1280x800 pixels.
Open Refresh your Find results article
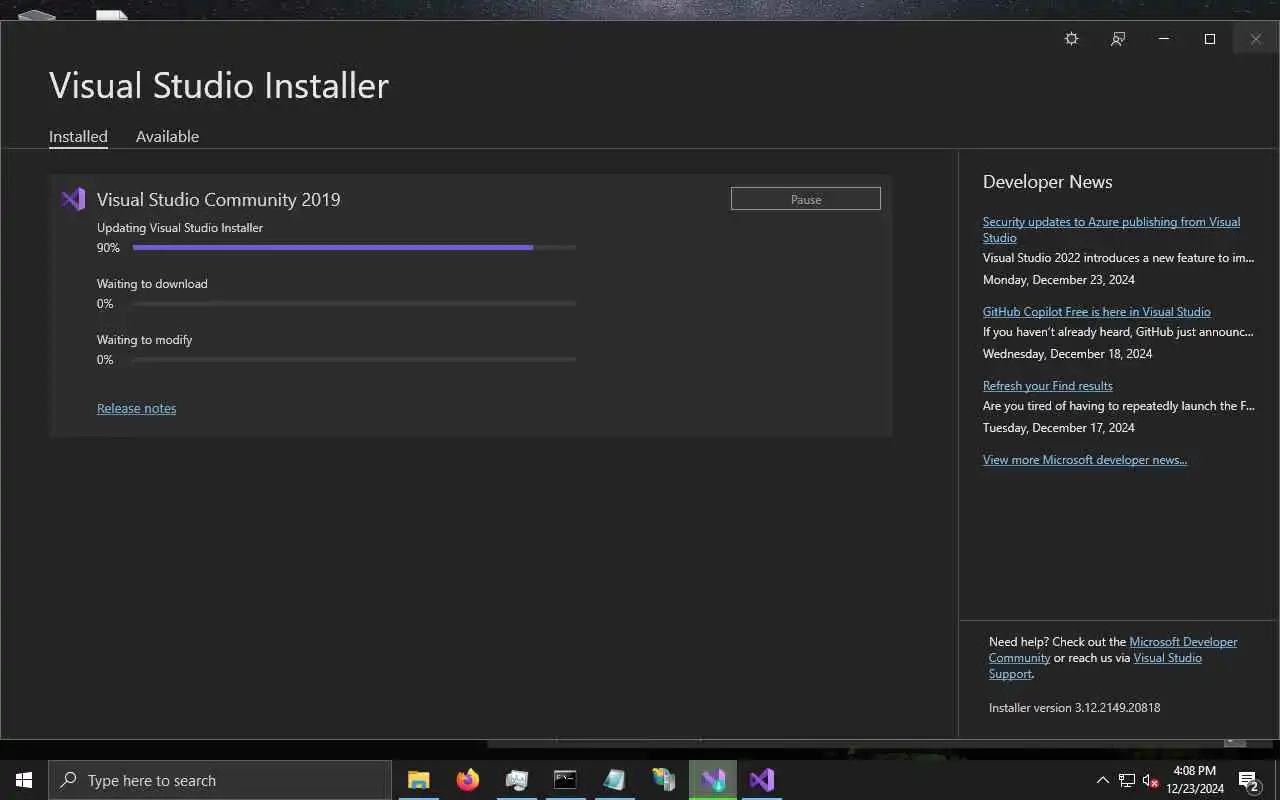1047,386
